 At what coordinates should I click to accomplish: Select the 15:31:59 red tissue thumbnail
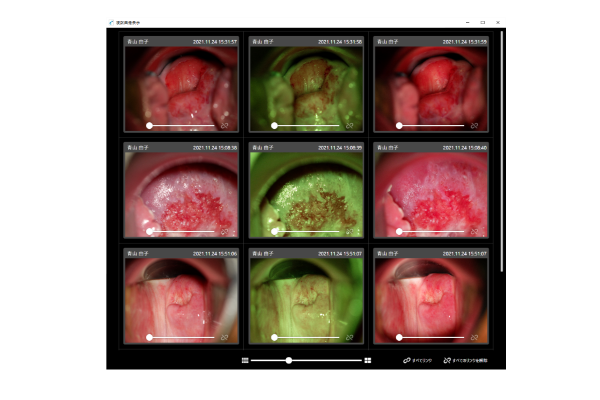click(x=430, y=85)
